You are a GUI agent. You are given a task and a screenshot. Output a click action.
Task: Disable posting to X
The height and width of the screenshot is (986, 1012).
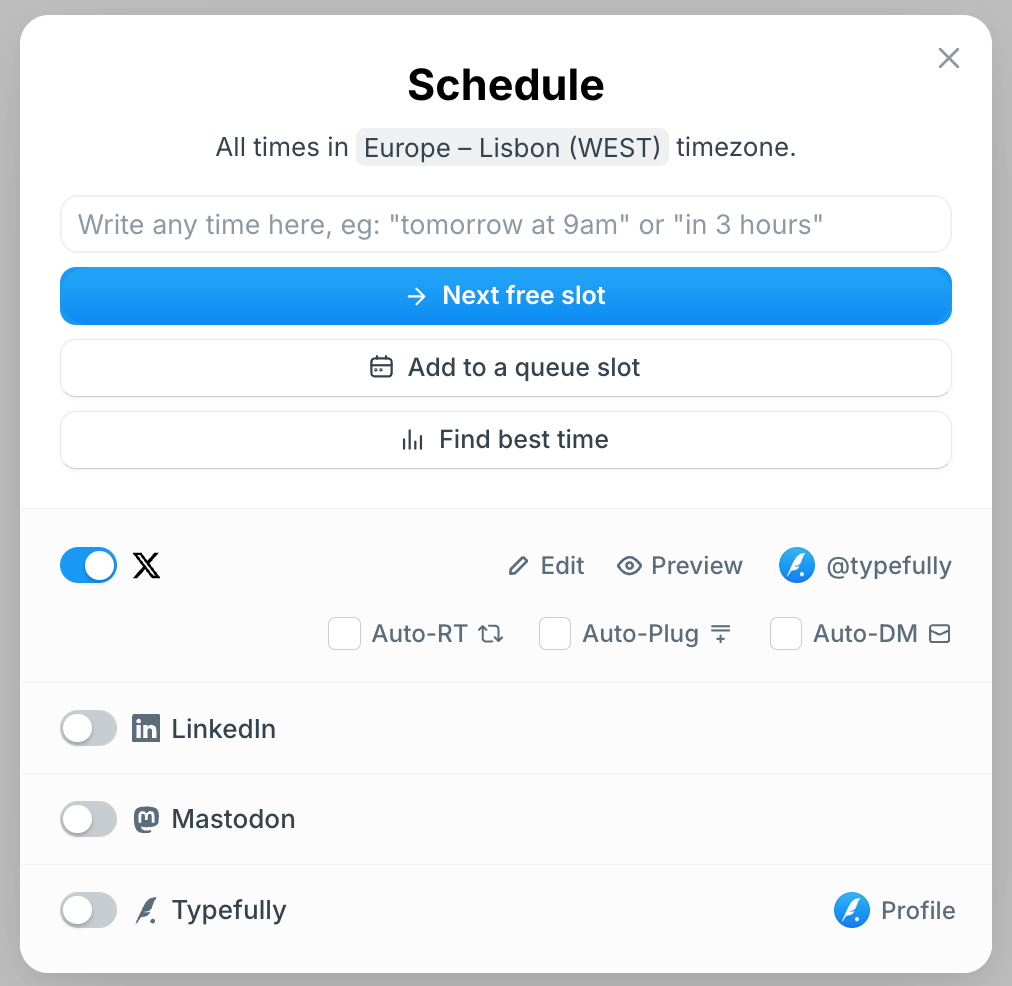click(x=88, y=565)
